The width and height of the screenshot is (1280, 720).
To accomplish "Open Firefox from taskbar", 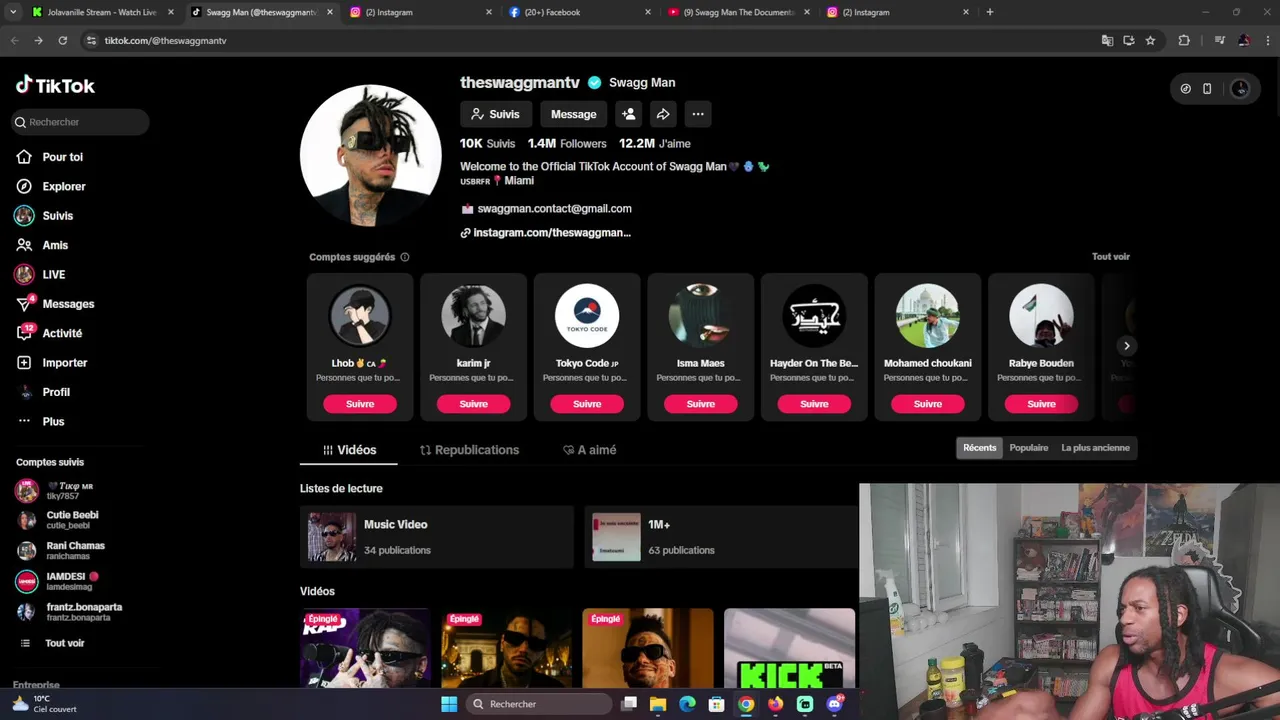I will click(775, 704).
